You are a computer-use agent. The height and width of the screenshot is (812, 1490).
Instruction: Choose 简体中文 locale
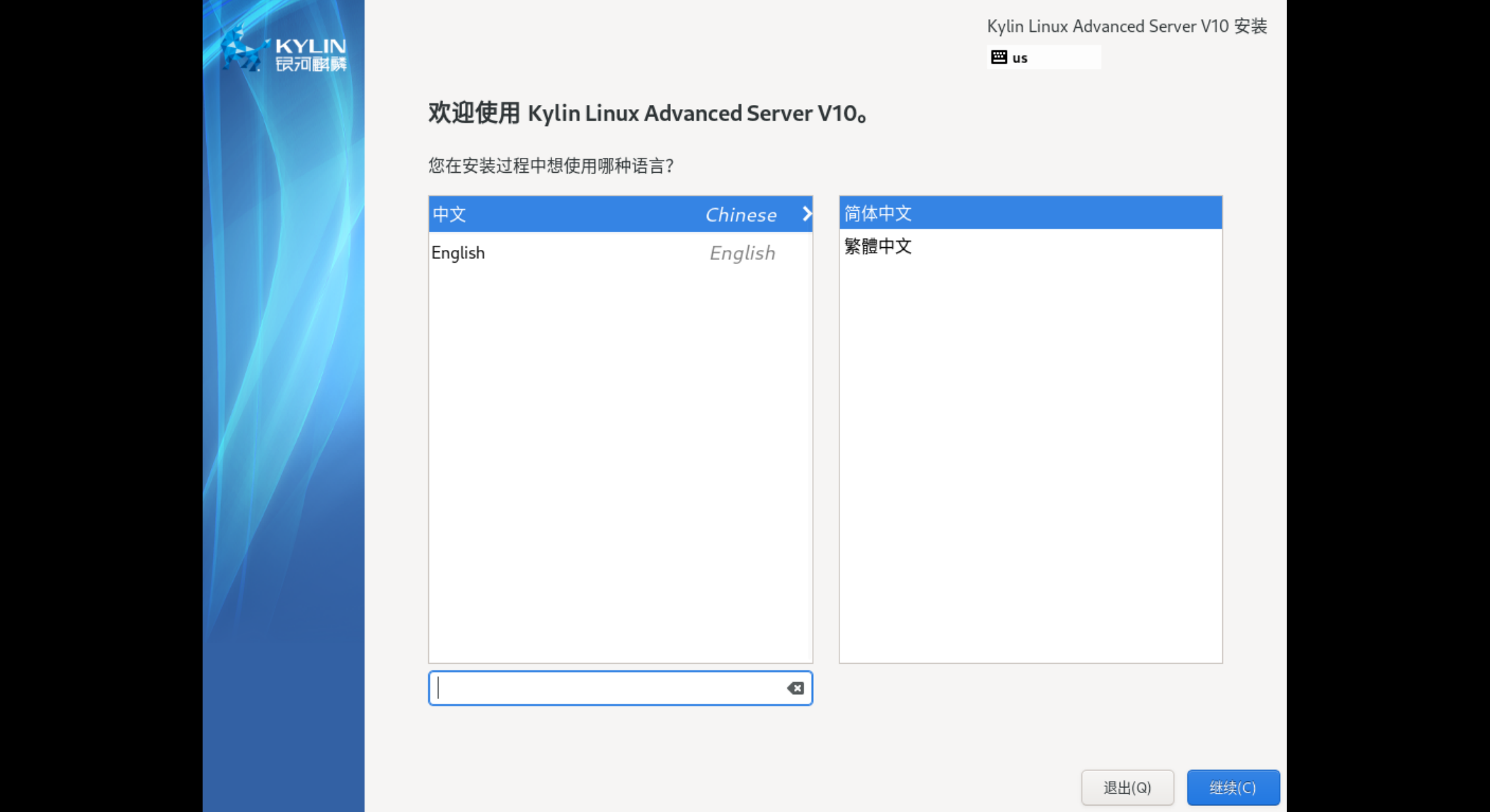1031,213
